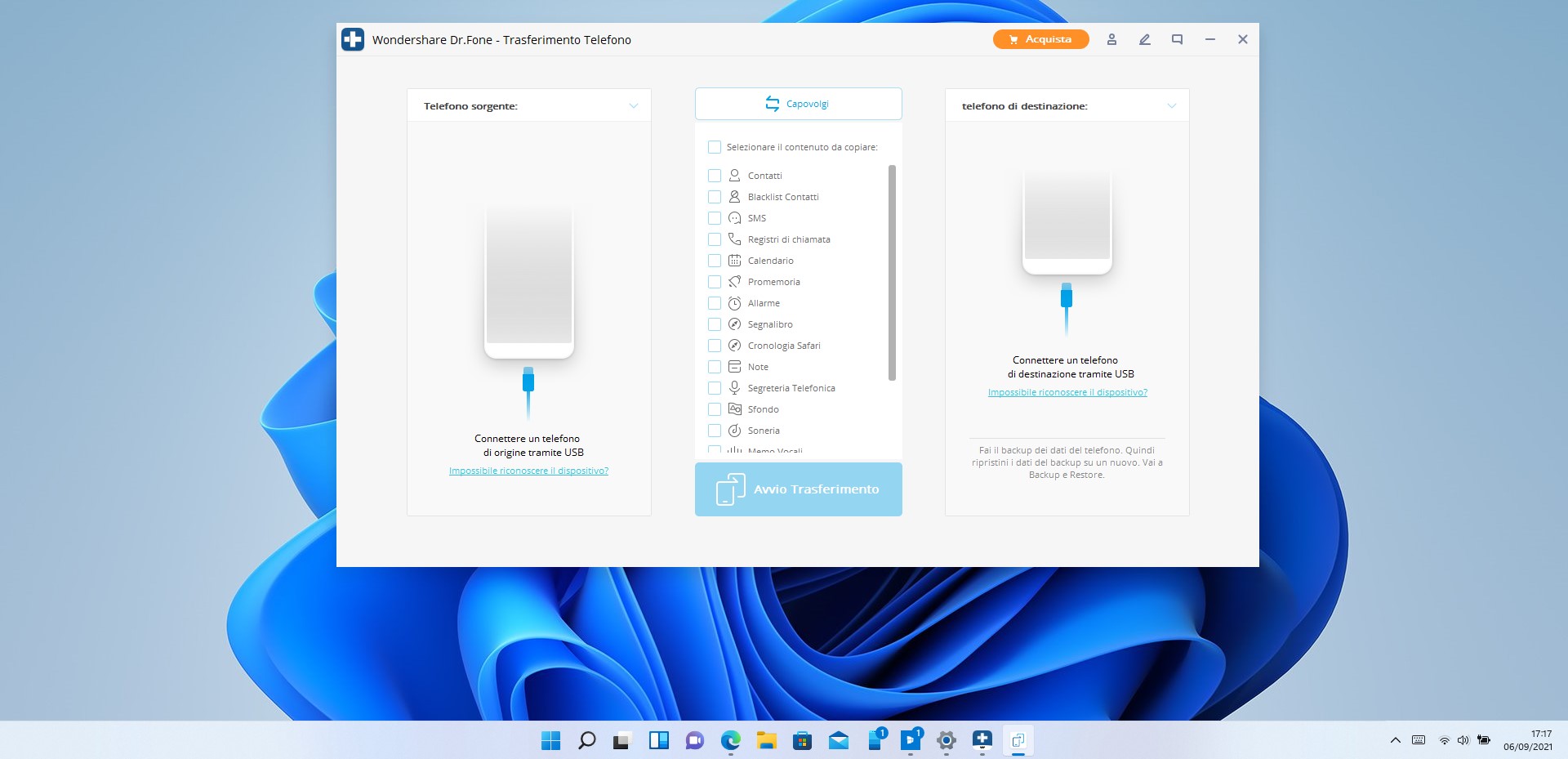Open Chat app from taskbar
Image resolution: width=1568 pixels, height=759 pixels.
tap(694, 740)
